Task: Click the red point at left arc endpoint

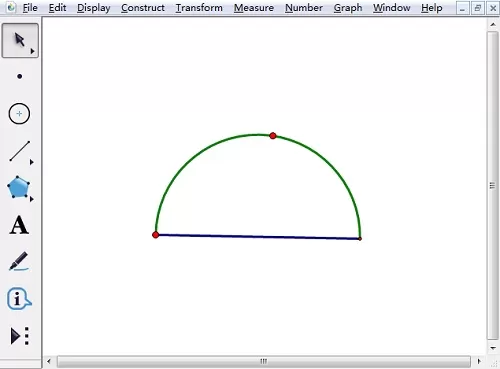Action: [155, 235]
